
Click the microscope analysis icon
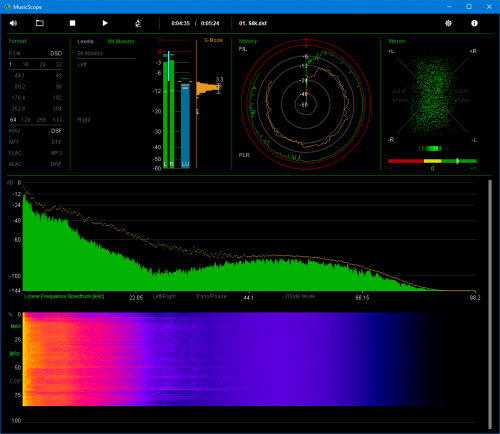pos(138,23)
